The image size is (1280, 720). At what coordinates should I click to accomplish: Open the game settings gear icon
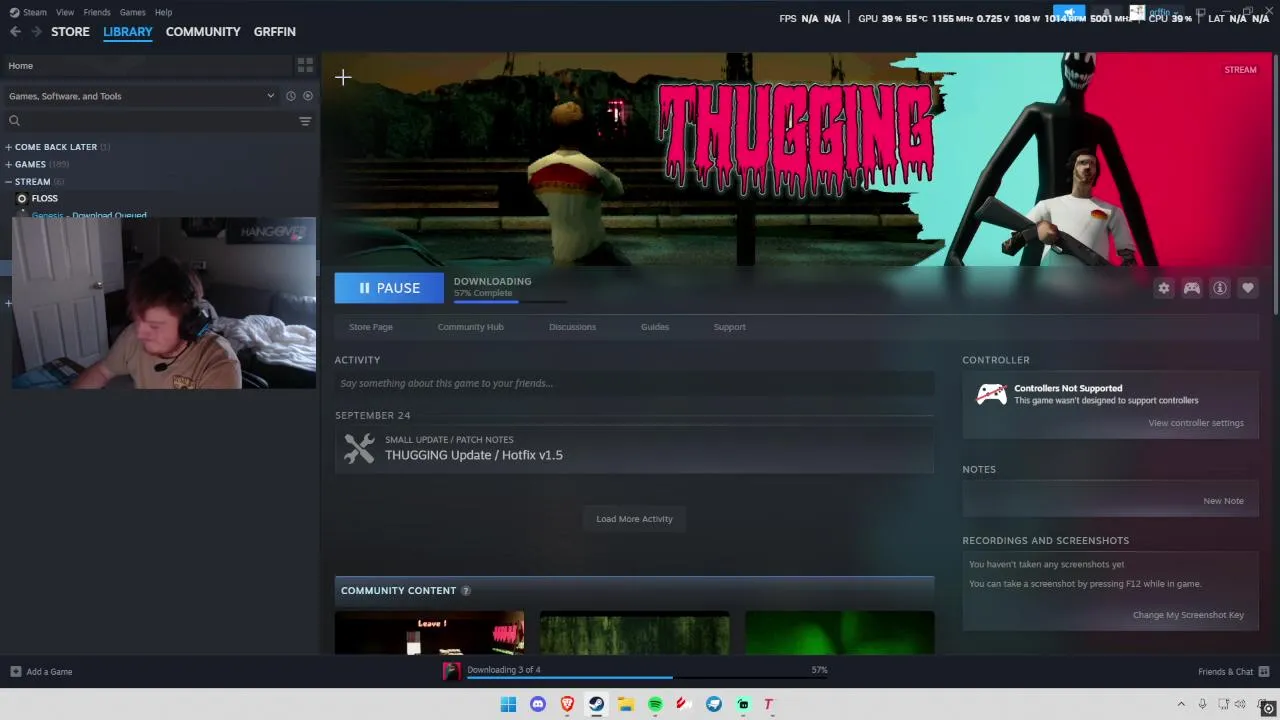tap(1164, 288)
